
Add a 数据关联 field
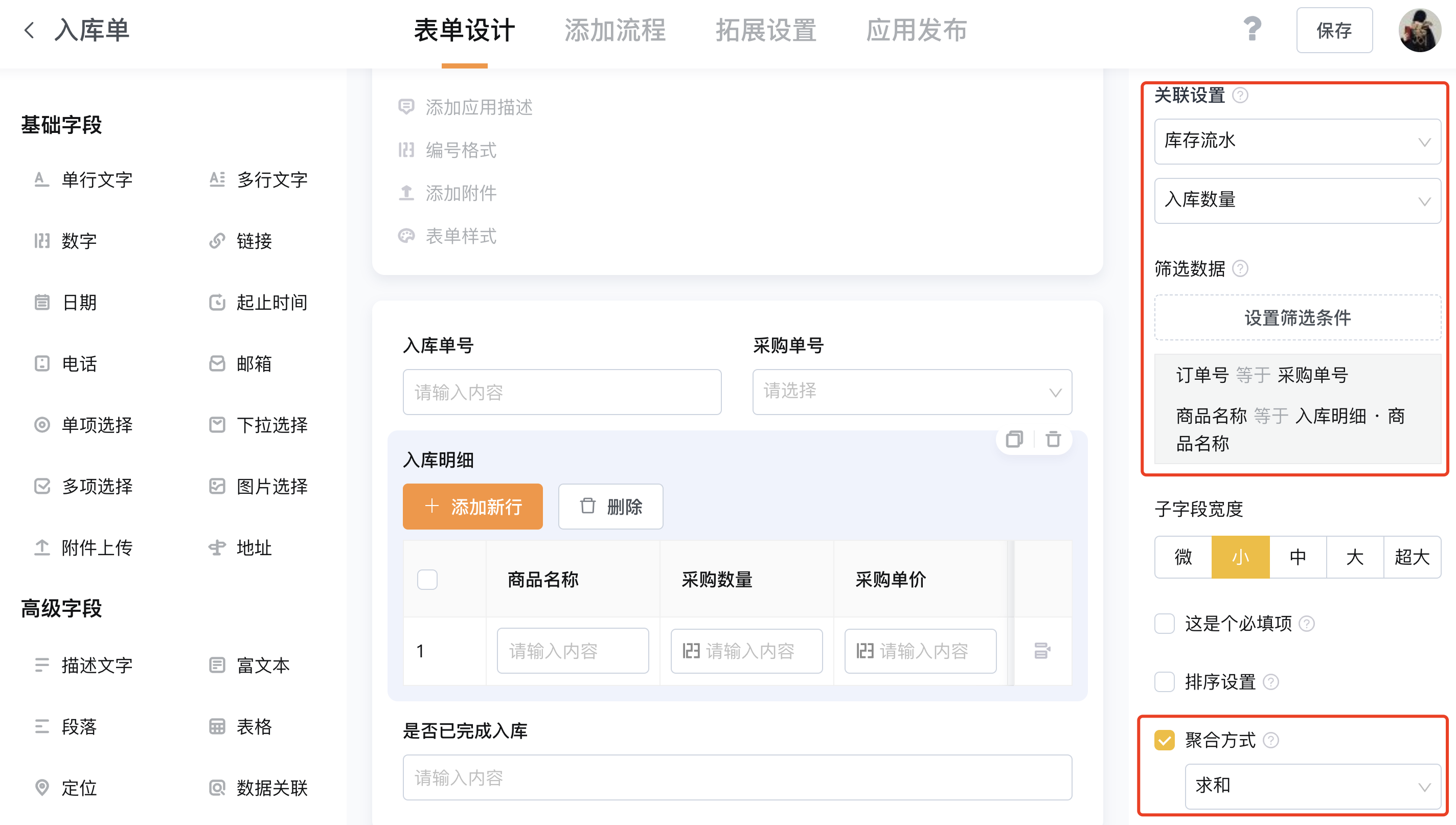click(258, 788)
